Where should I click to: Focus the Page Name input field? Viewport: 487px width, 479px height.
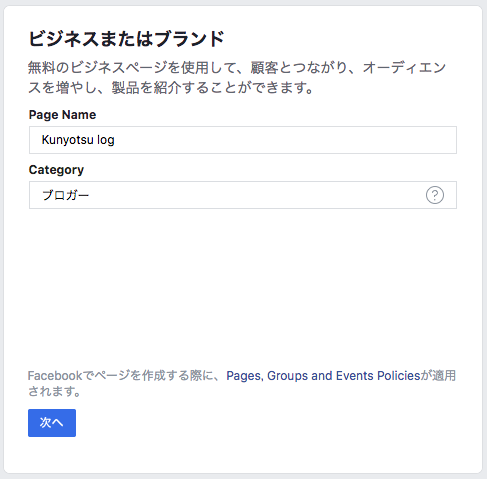coord(243,140)
